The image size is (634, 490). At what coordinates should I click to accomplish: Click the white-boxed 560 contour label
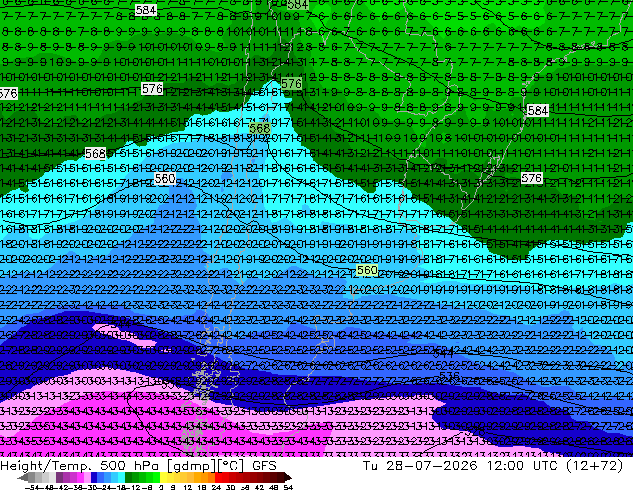(165, 178)
